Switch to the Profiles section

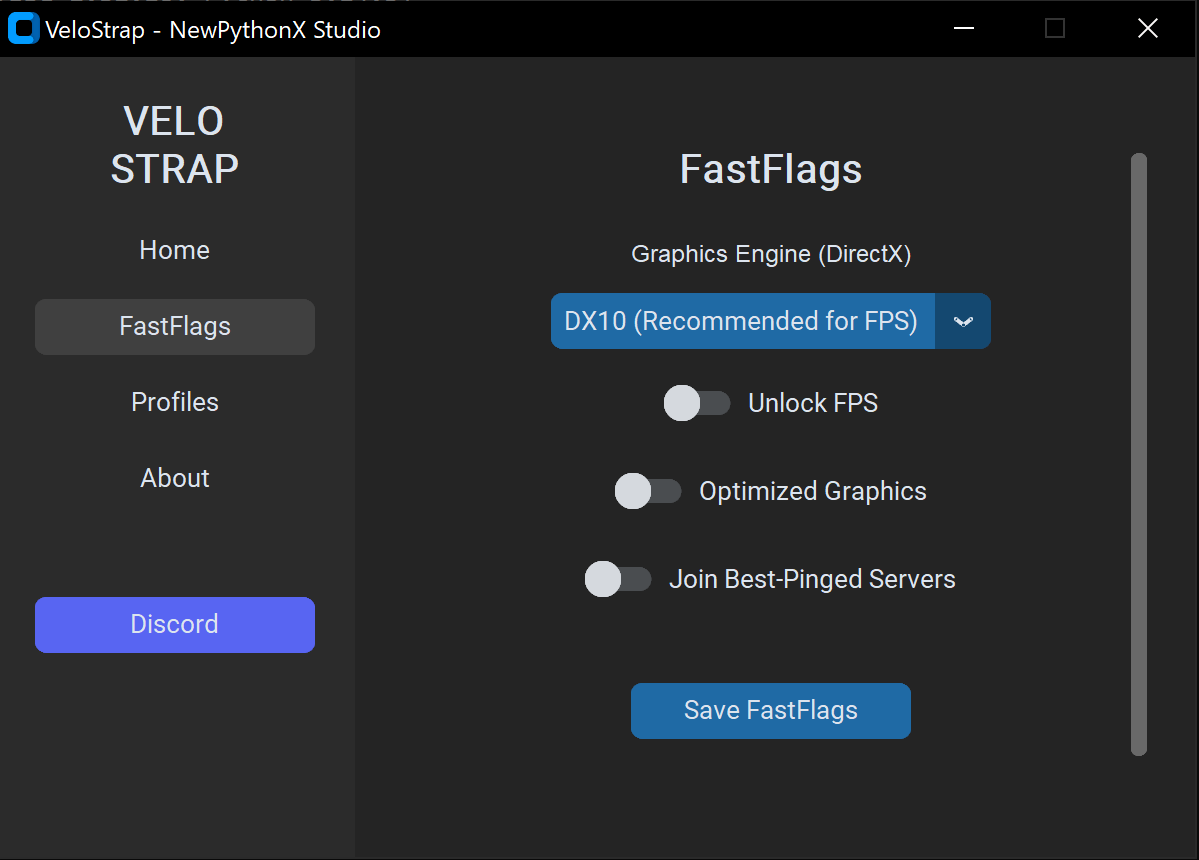(175, 402)
